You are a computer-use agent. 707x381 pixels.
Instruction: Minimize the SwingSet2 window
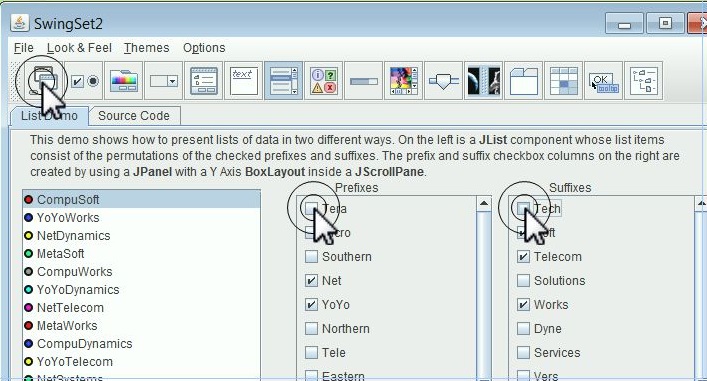(x=624, y=23)
